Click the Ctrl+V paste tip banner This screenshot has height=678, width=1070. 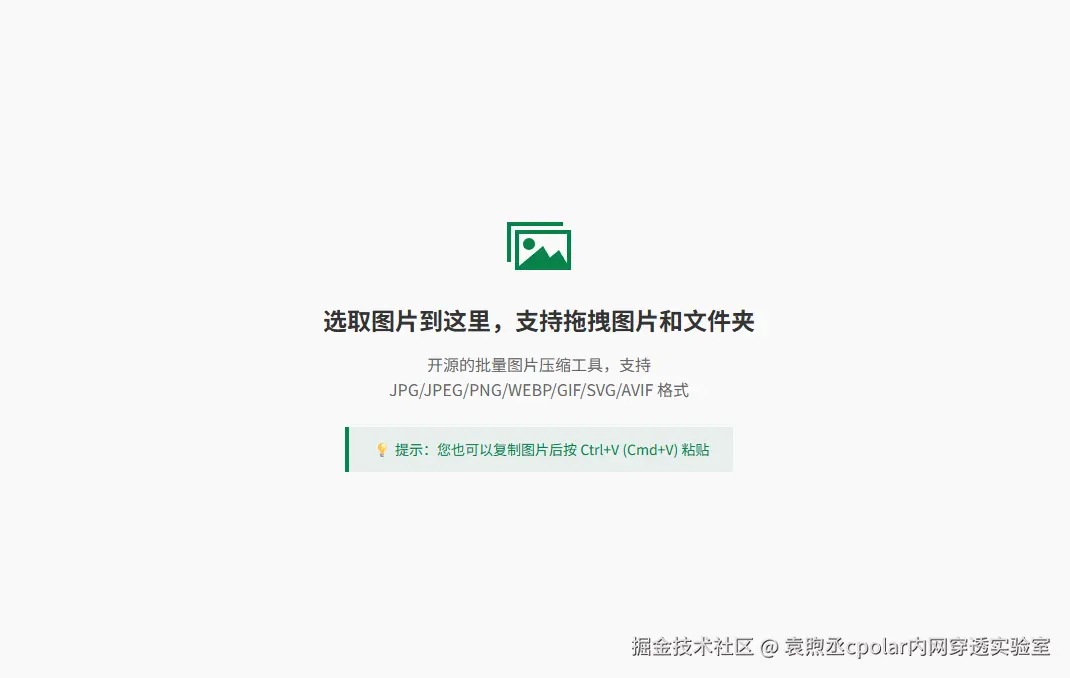click(538, 450)
